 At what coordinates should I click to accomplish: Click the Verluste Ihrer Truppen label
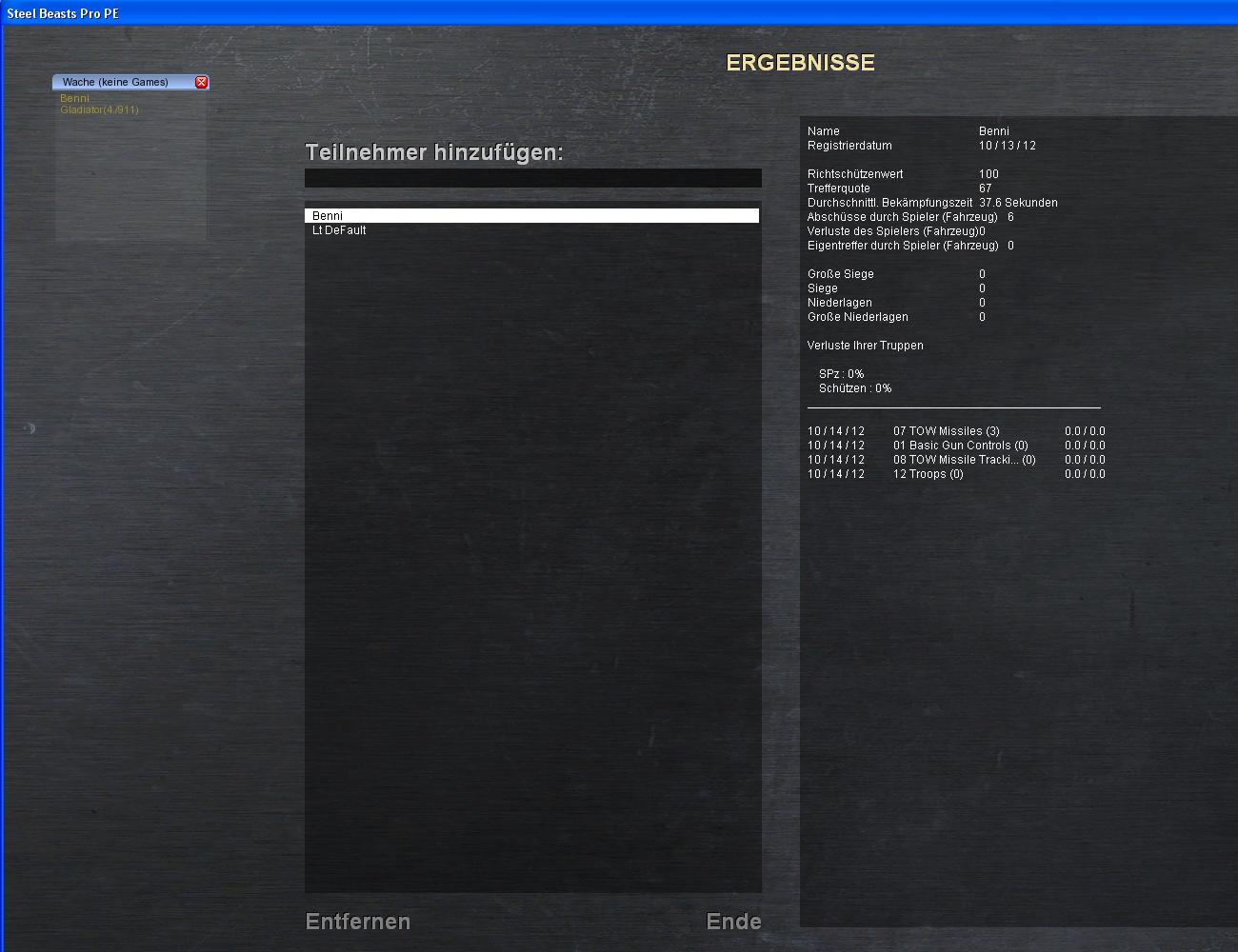click(x=865, y=346)
